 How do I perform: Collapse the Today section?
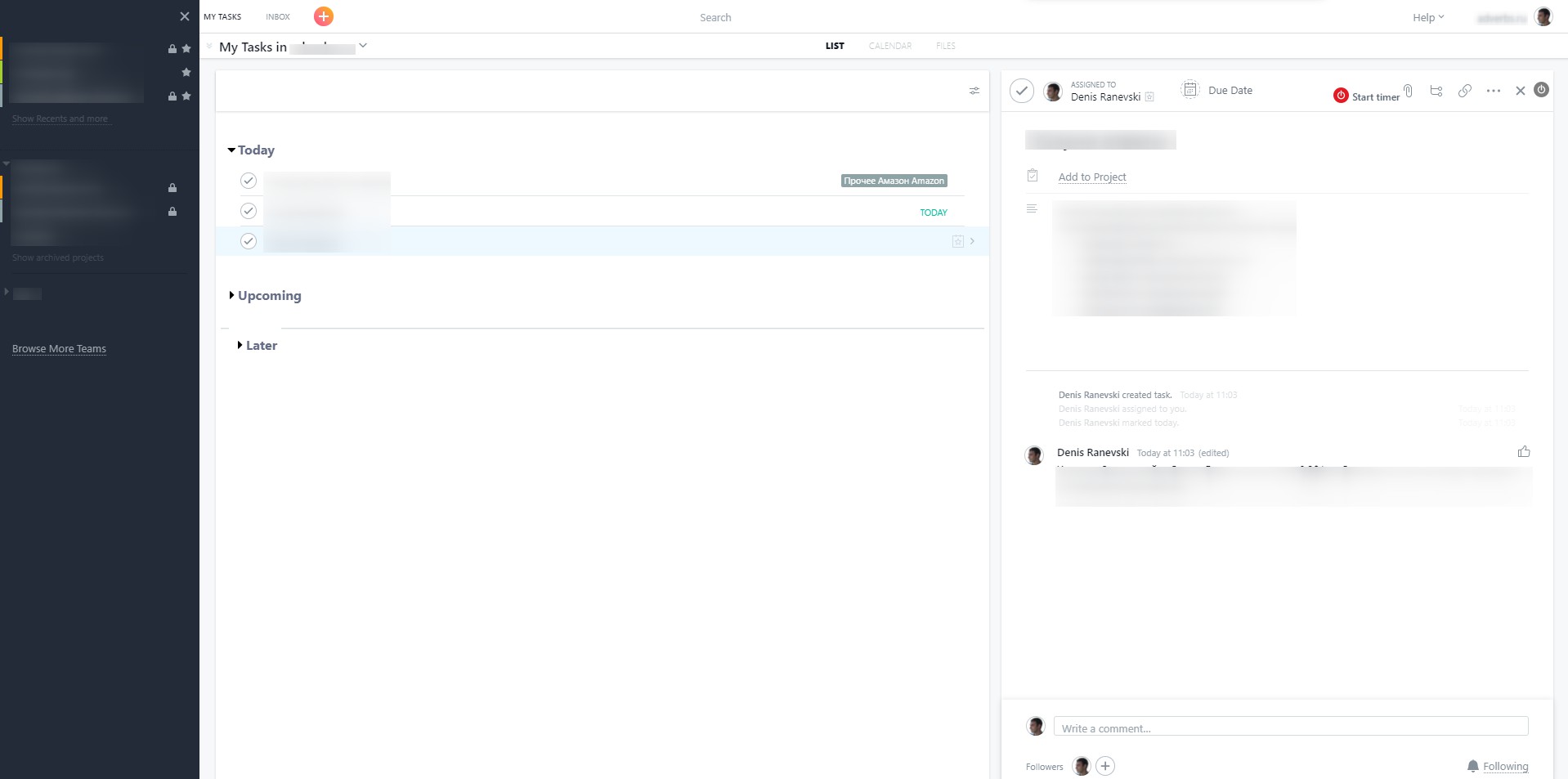coord(231,150)
